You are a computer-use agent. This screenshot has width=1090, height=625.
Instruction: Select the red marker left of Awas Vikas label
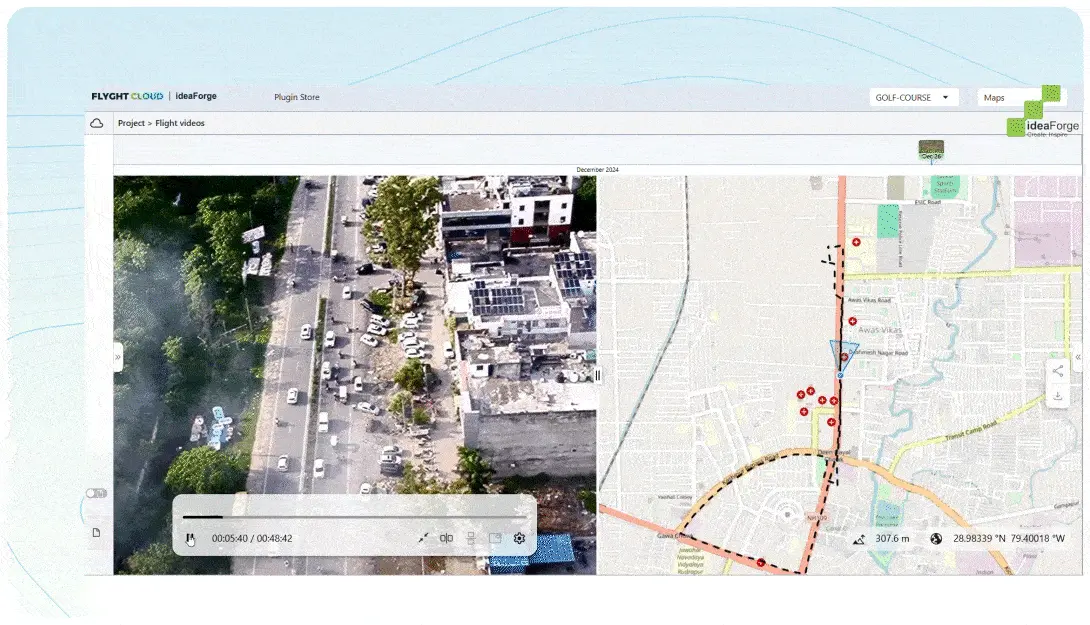pos(852,321)
